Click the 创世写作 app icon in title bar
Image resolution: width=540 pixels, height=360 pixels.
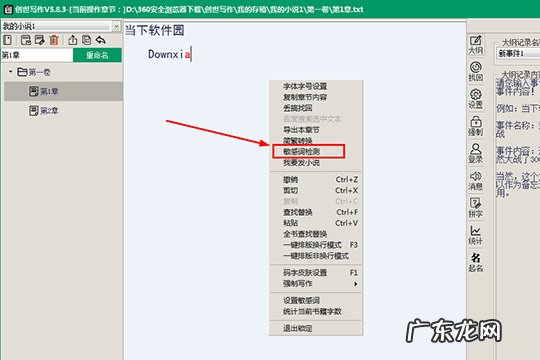coord(8,9)
